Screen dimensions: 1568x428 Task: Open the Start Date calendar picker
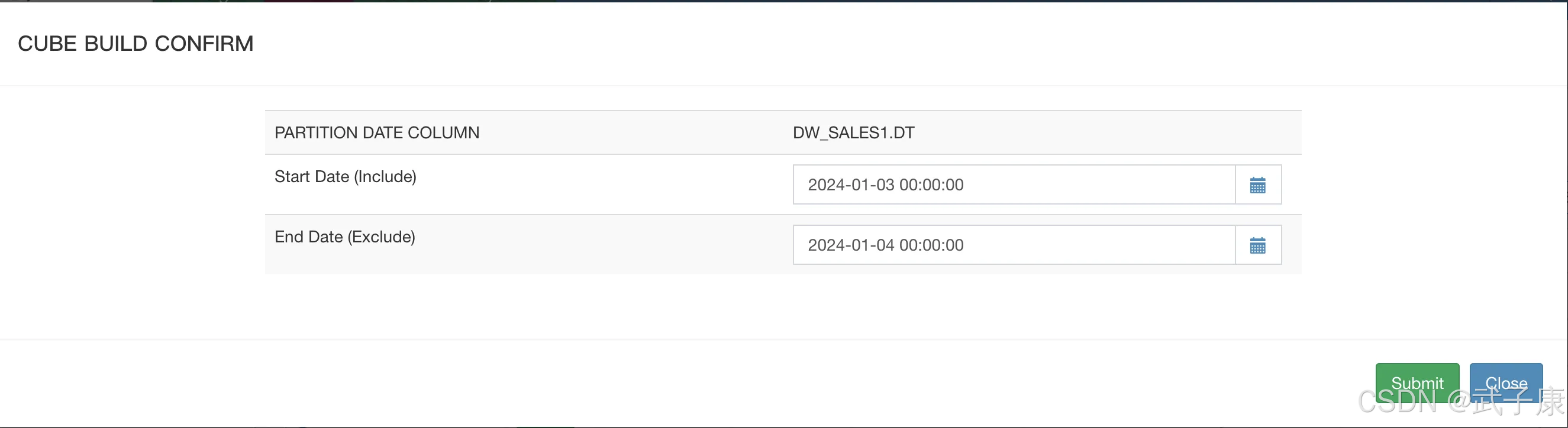[1257, 185]
